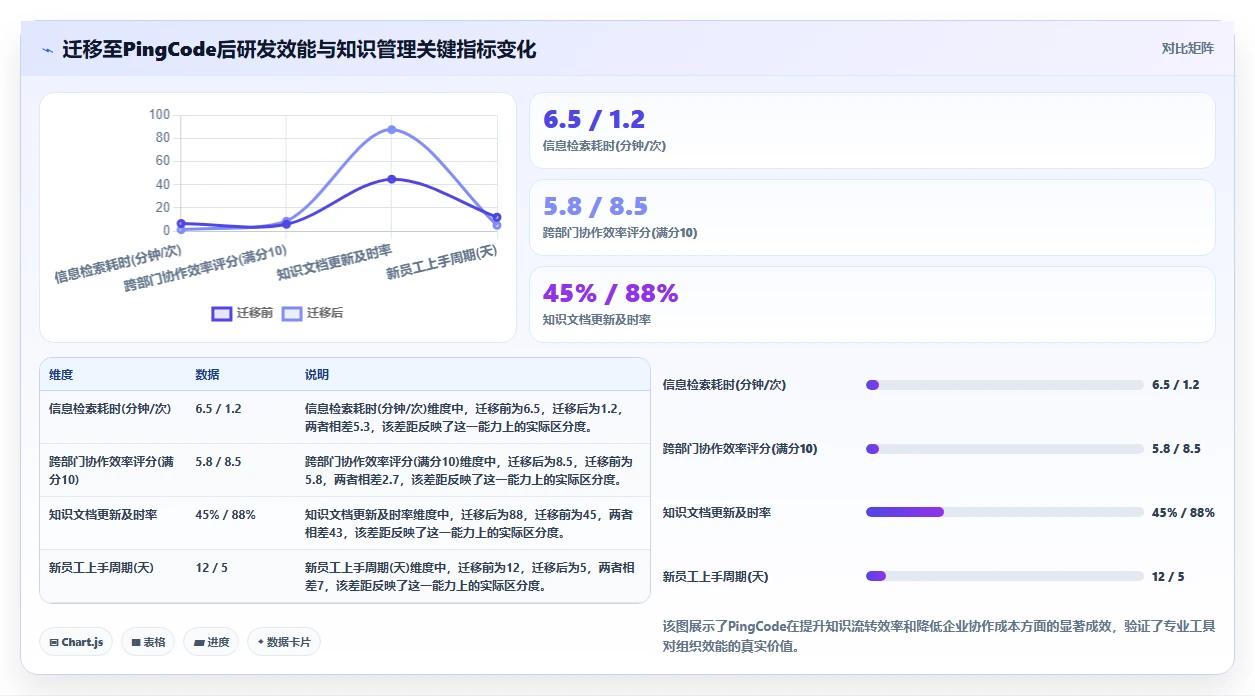Click progress value 45% / 88%
1255x696 pixels.
point(1183,512)
